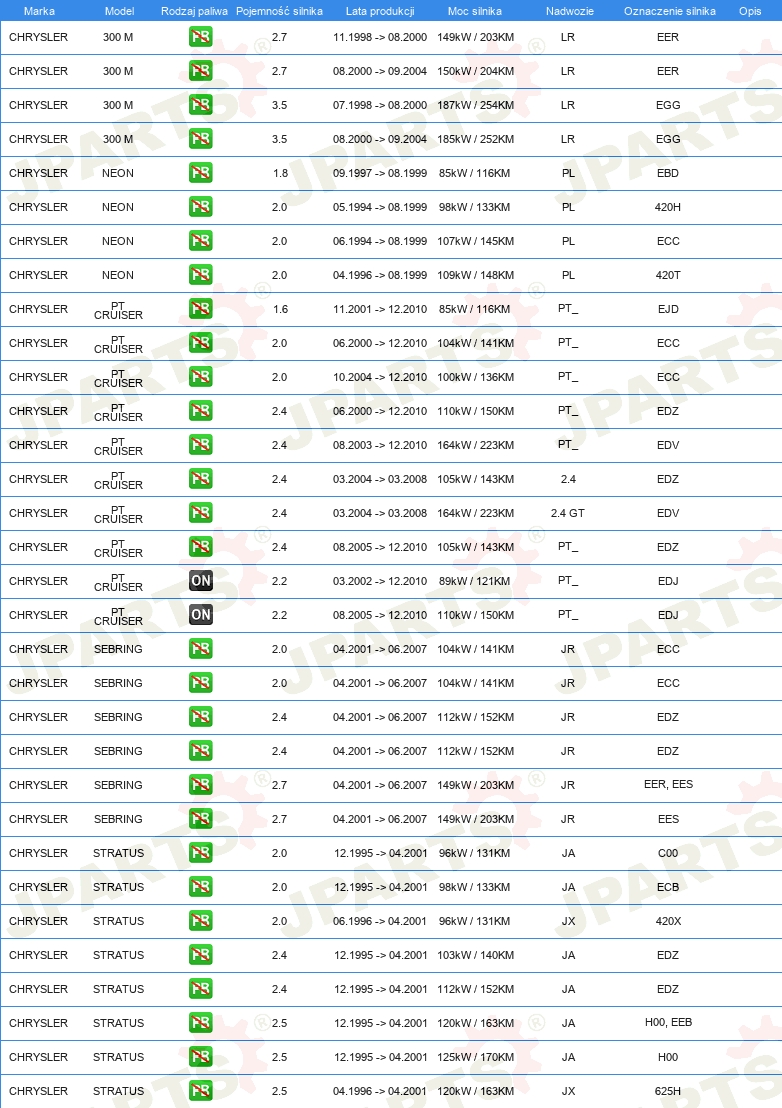Viewport: 782px width, 1108px height.
Task: Click diesel ON icon in PT Cruiser 2.2 110kW row
Action: 201,614
